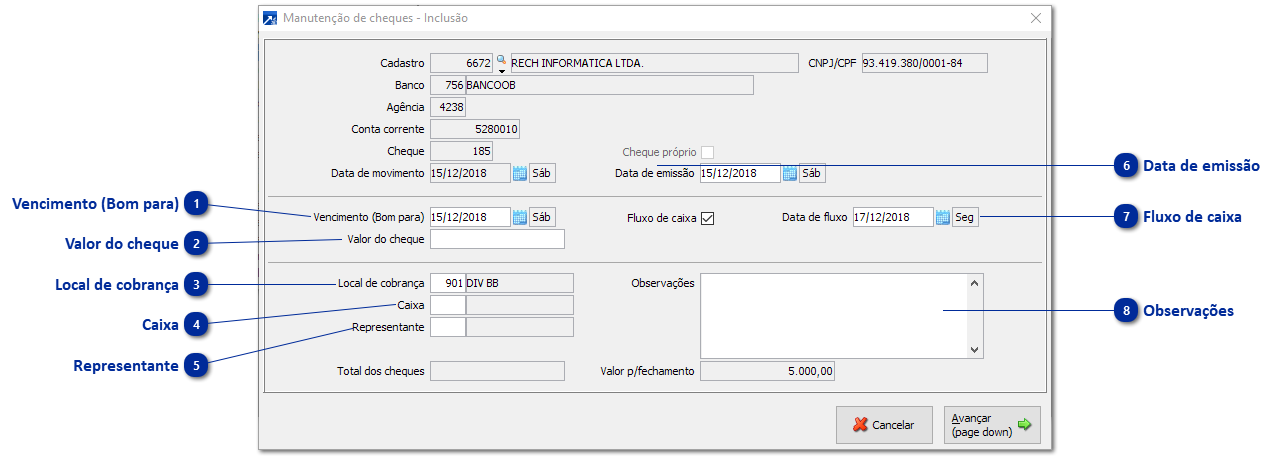The width and height of the screenshot is (1276, 461).
Task: Open calendar for Vencimento (Bom para)
Action: point(520,217)
